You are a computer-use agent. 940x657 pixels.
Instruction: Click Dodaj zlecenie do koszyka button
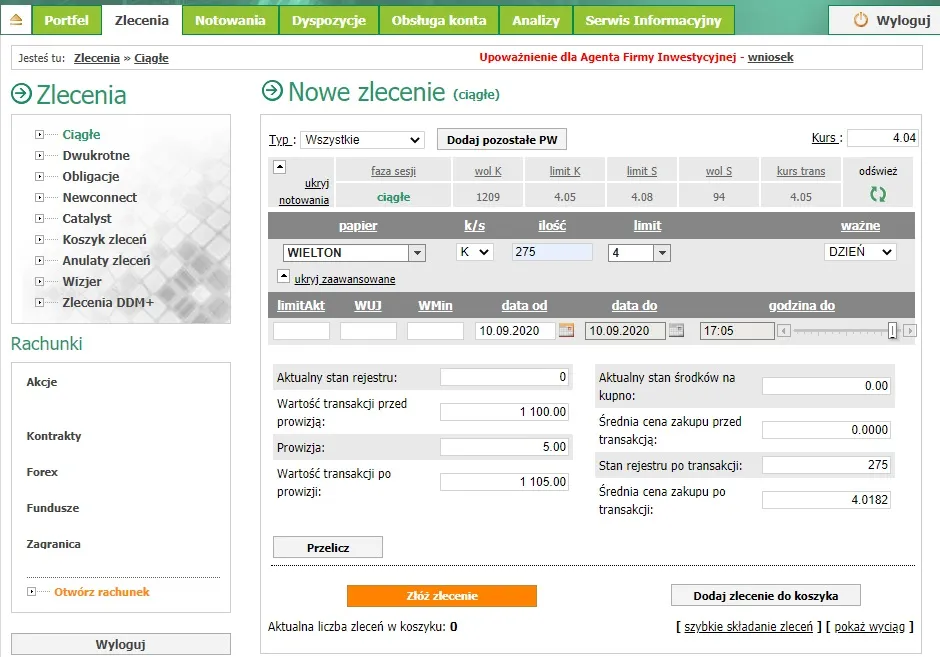tap(766, 596)
